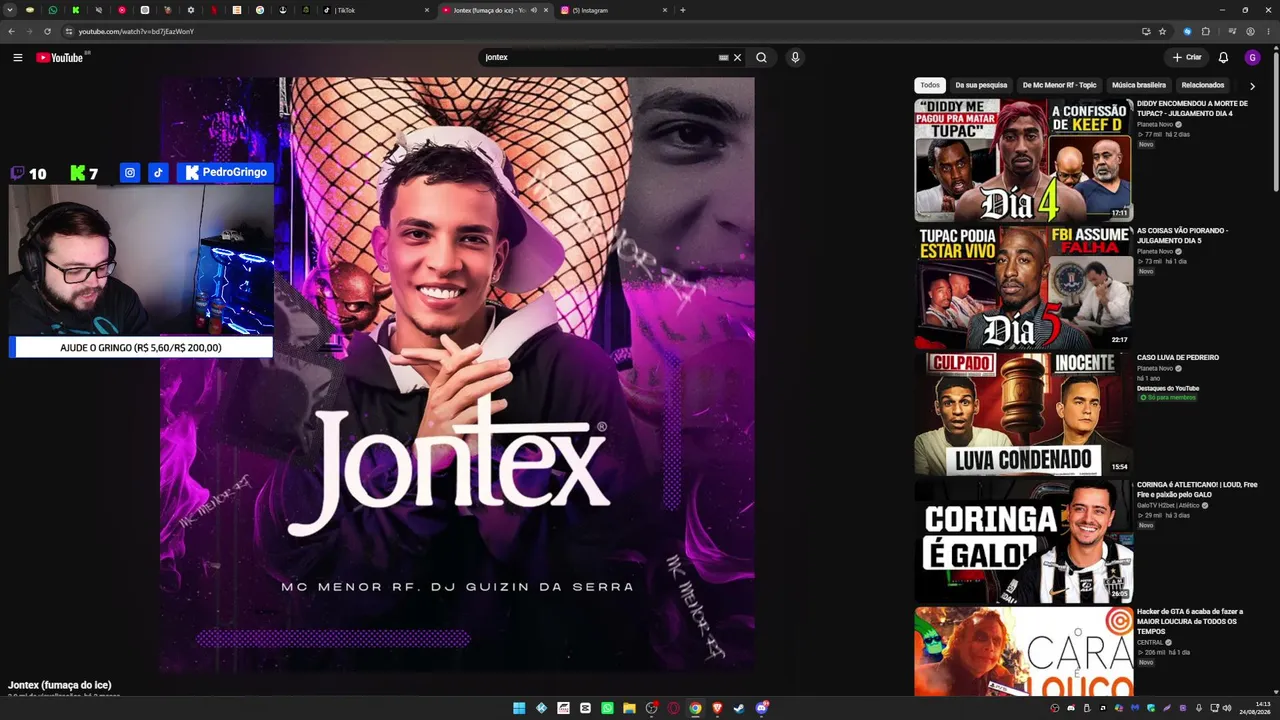
Task: Run search with magnifying glass button
Action: 761,58
